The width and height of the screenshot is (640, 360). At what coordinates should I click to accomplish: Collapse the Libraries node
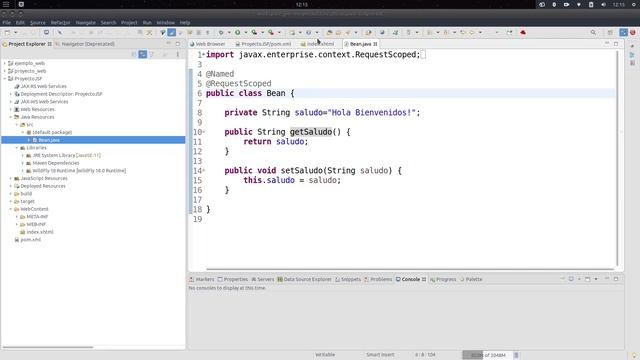tap(17, 148)
